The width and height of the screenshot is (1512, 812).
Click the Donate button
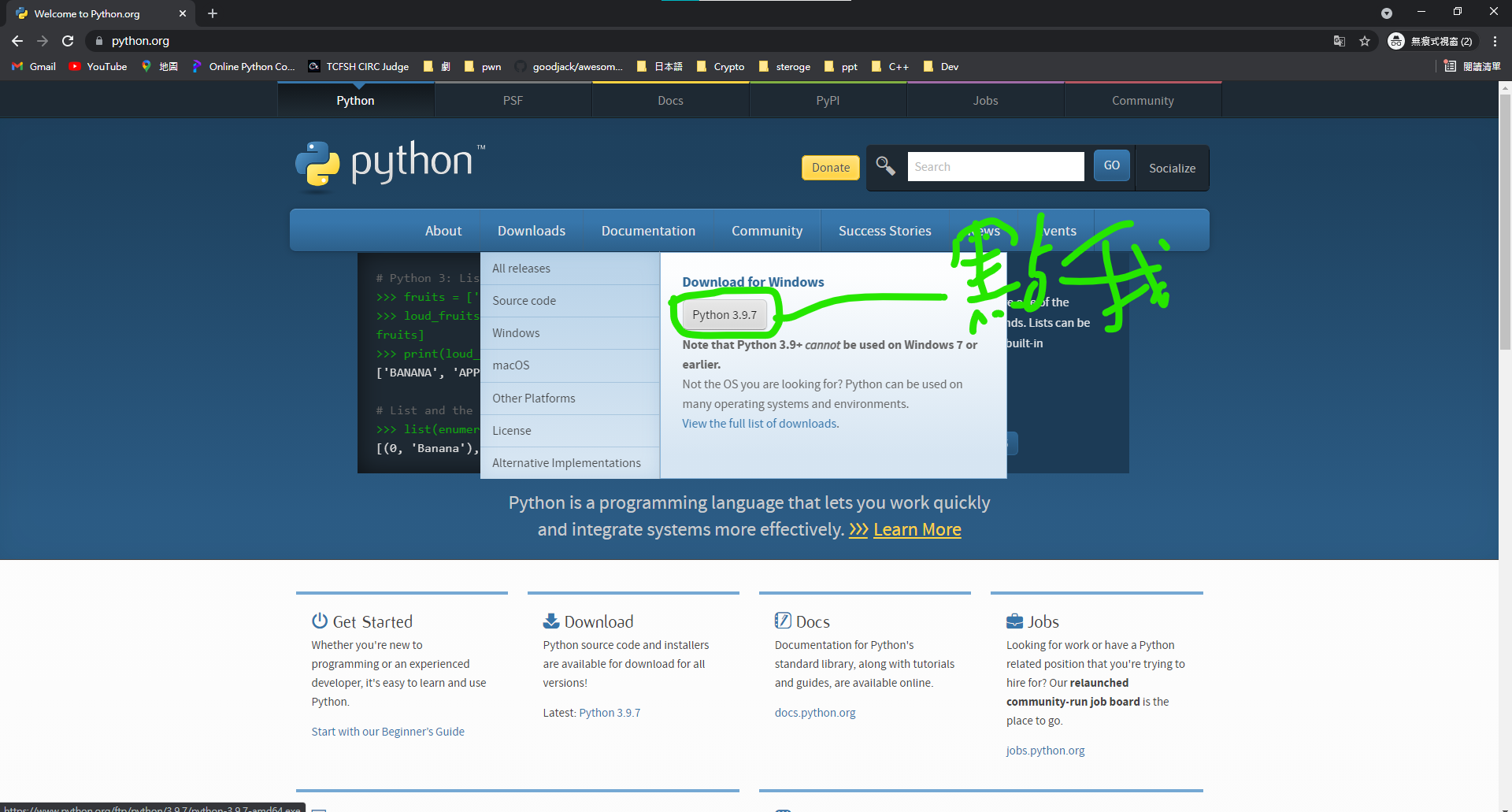831,168
